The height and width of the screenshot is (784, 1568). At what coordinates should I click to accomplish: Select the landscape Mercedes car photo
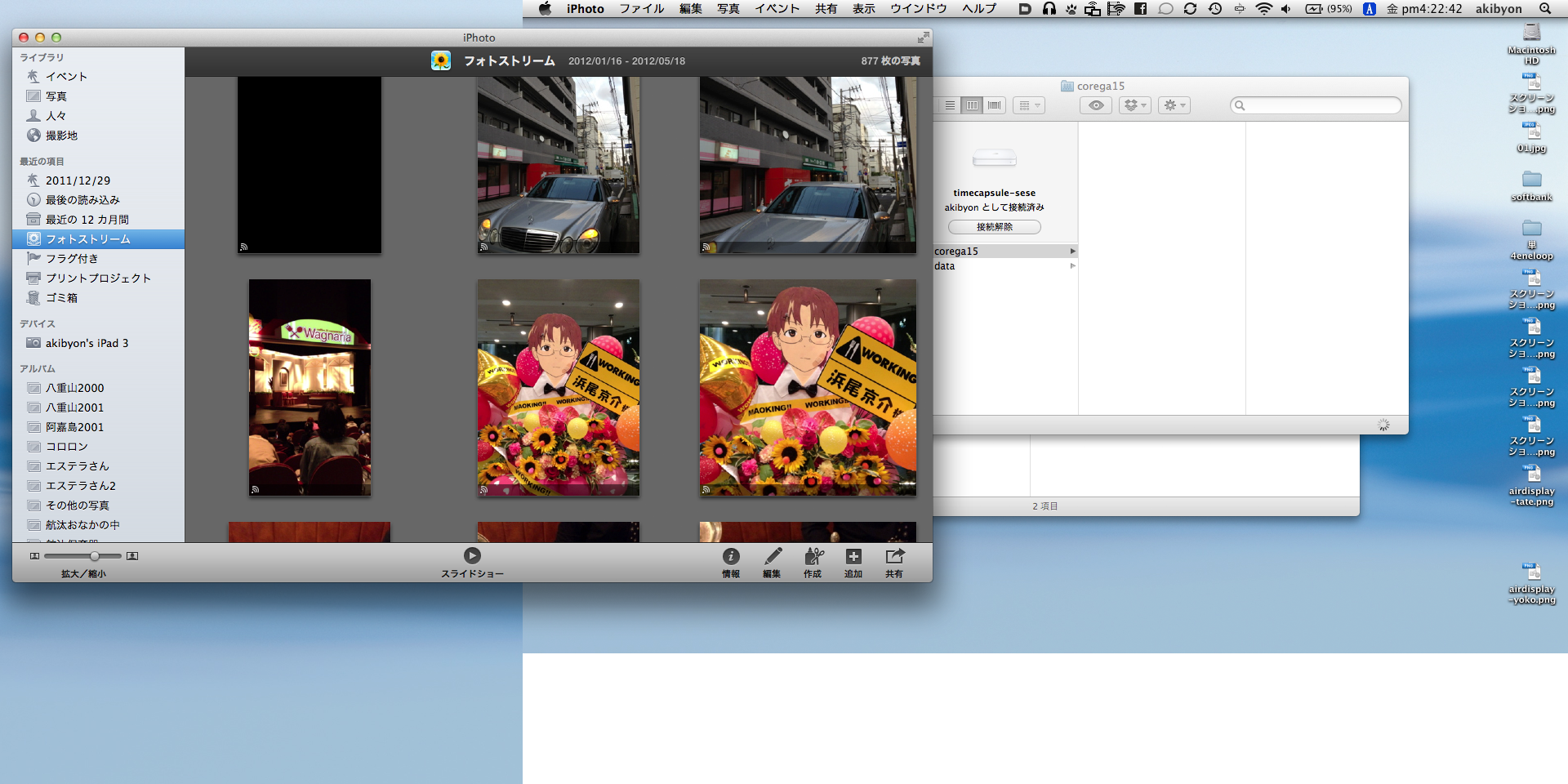[x=808, y=164]
